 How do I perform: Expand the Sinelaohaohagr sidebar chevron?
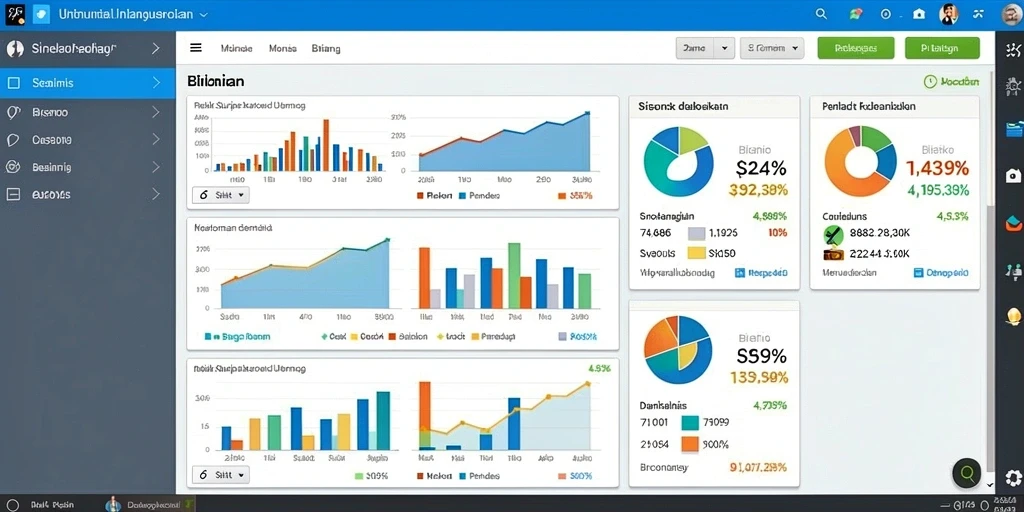(155, 48)
